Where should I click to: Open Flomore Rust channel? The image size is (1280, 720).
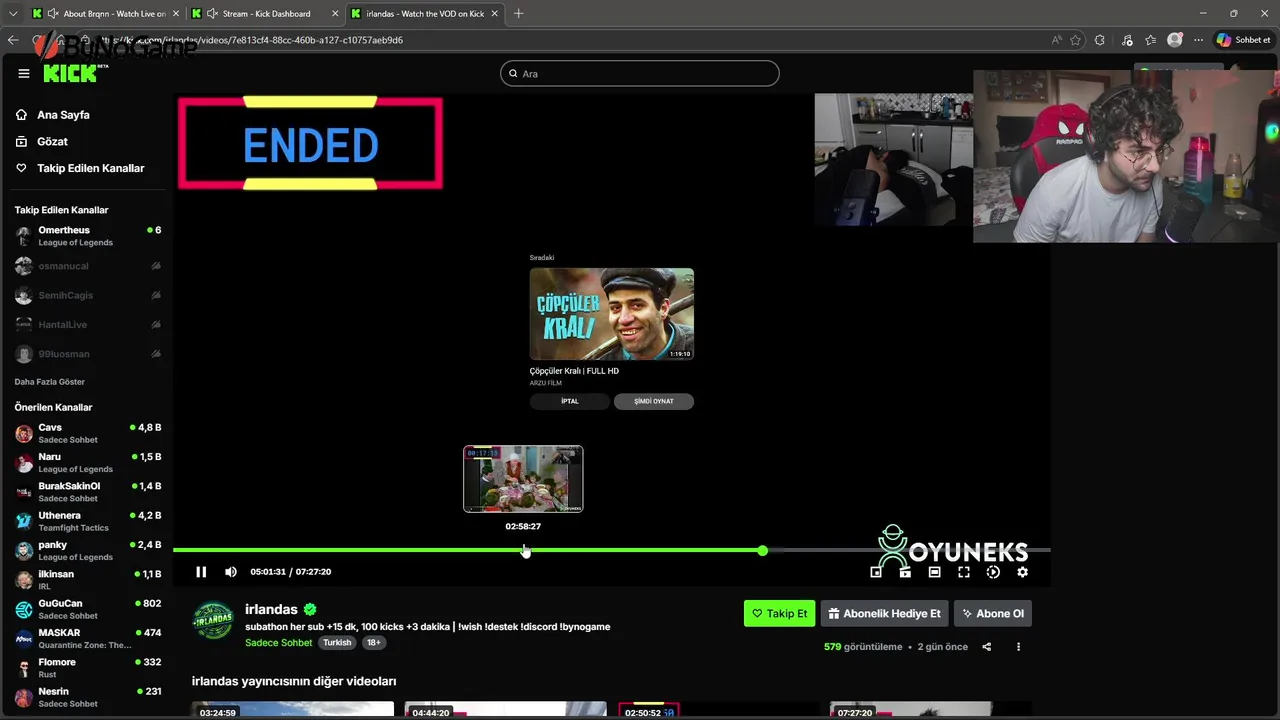pyautogui.click(x=88, y=668)
